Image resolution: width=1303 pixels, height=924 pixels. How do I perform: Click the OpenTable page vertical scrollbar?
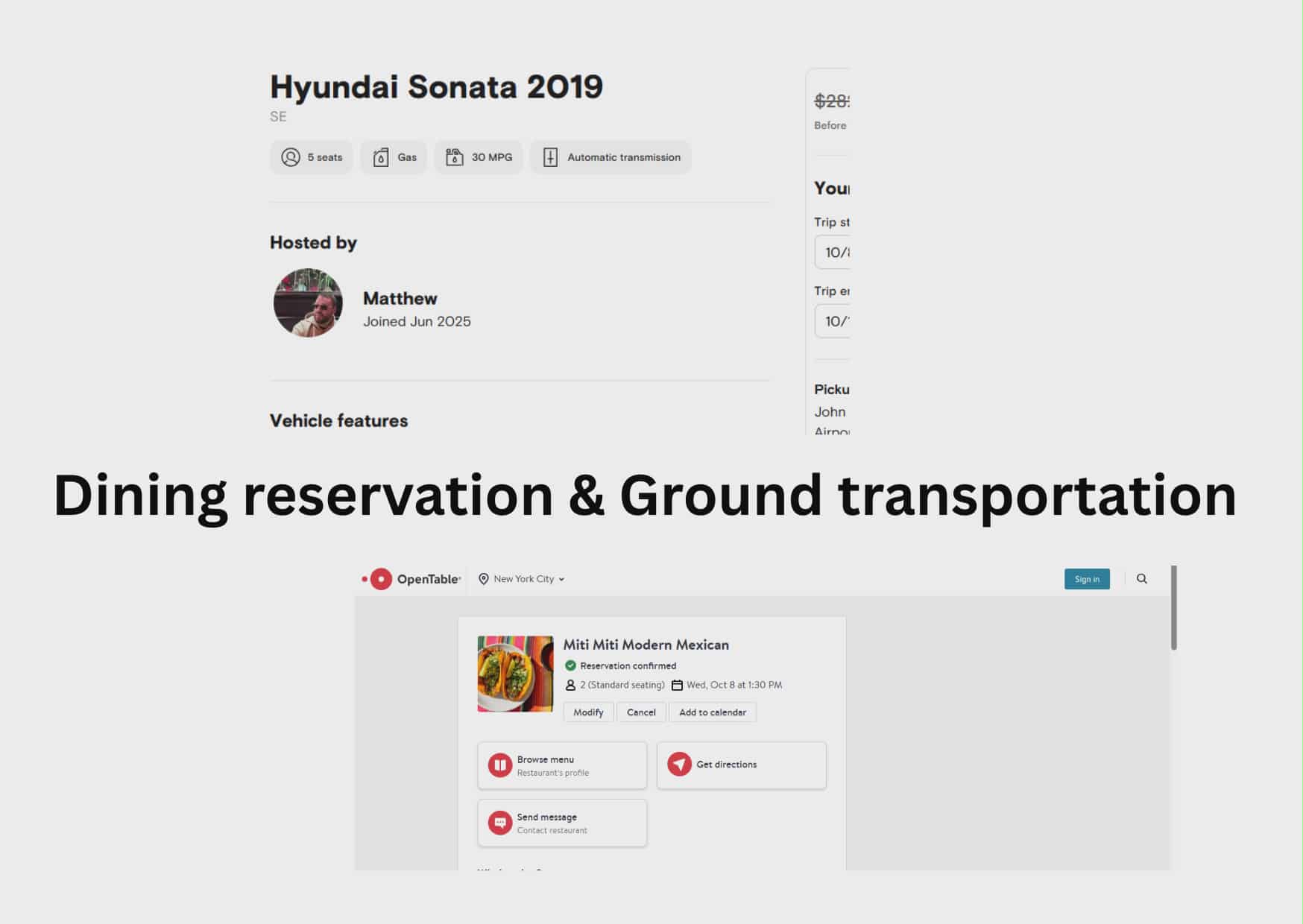(x=1173, y=608)
